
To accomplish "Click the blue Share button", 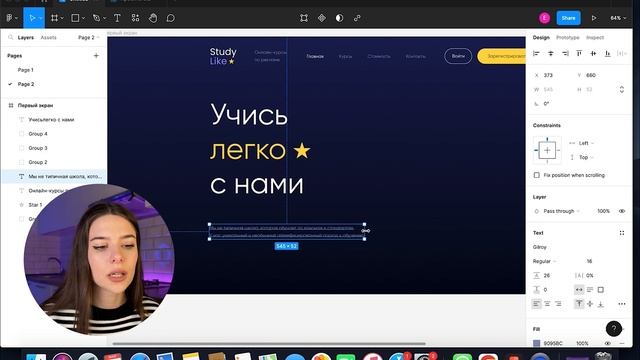I will 569,18.
